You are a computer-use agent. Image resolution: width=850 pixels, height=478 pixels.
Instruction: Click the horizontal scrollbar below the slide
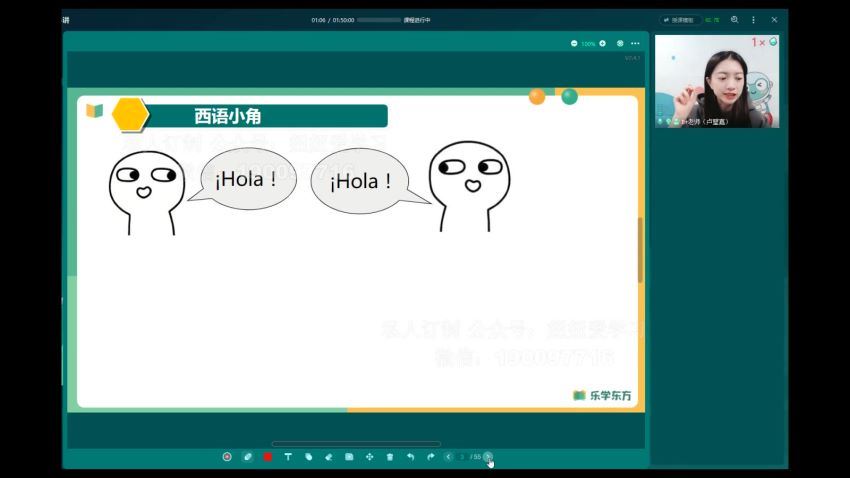click(x=356, y=444)
